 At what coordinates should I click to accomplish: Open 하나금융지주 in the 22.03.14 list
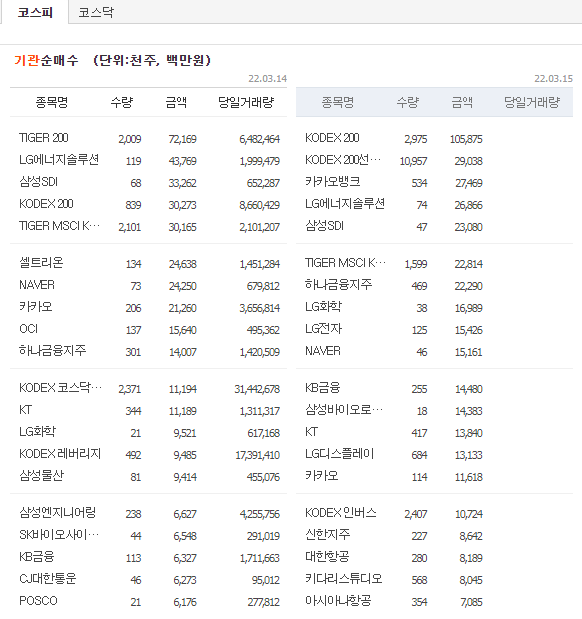(53, 351)
